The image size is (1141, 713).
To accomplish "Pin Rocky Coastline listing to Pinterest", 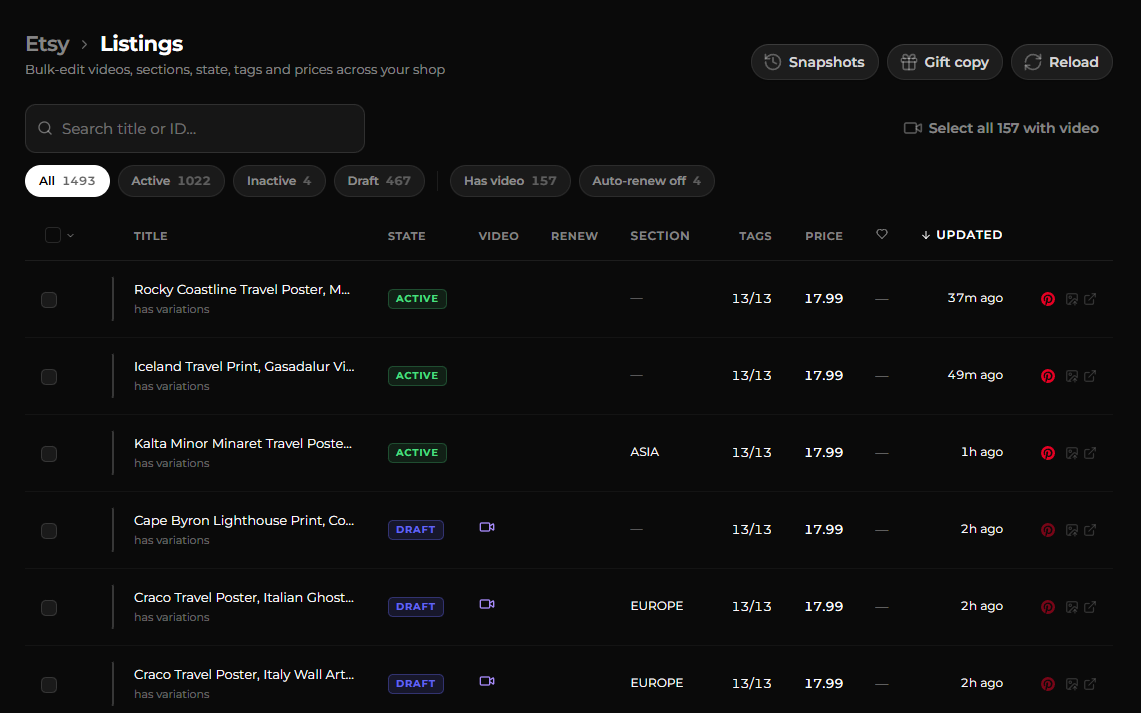I will click(1048, 299).
